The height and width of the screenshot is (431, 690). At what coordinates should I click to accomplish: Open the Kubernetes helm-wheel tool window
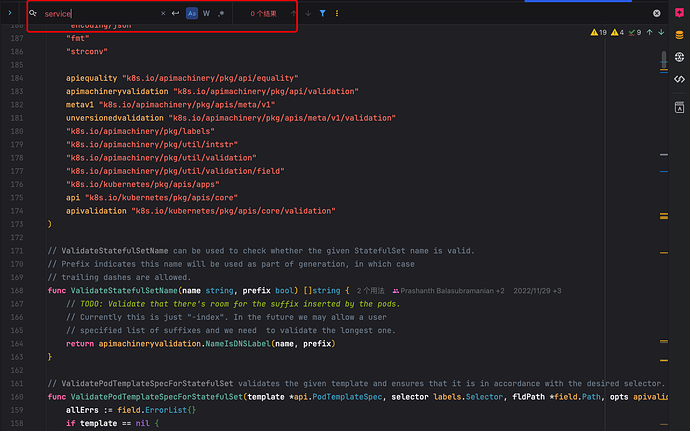coord(679,57)
